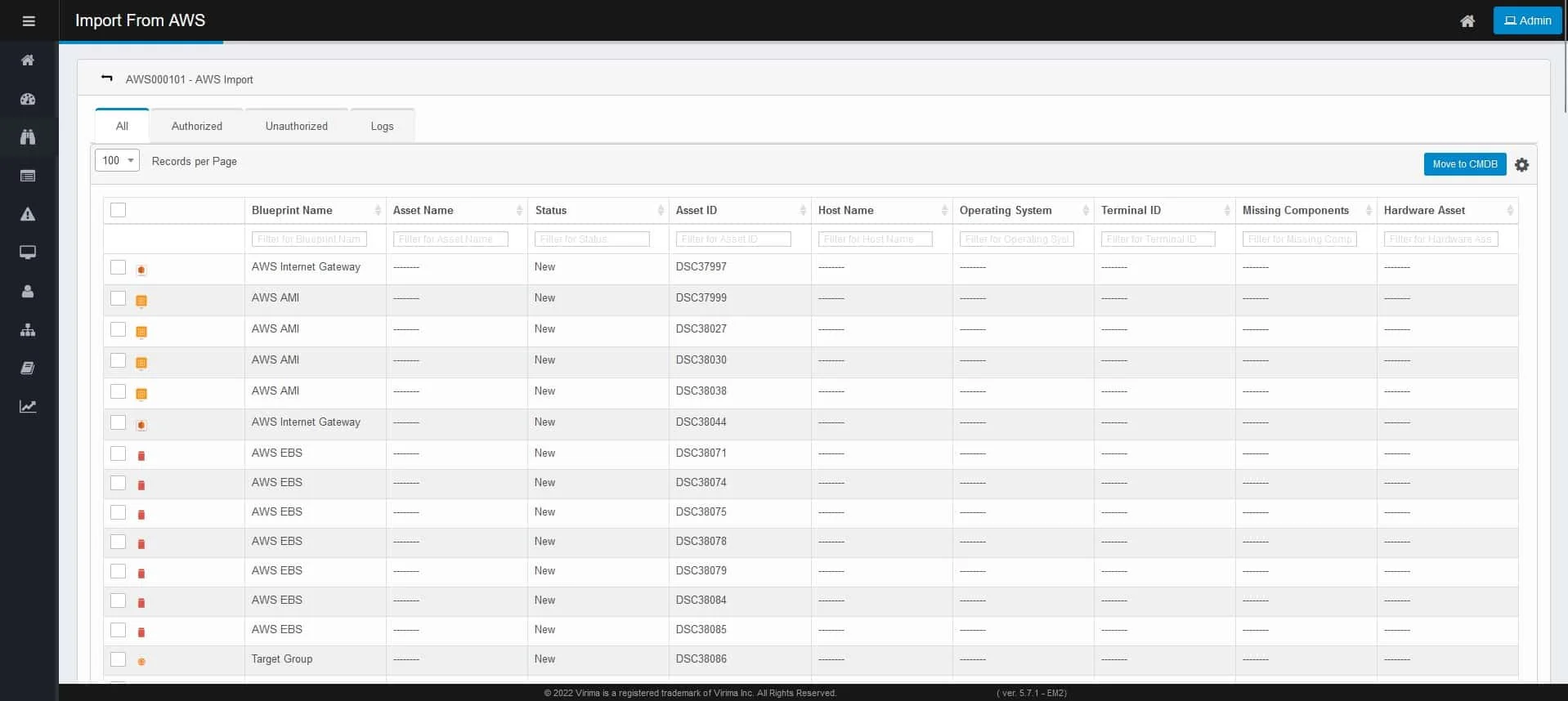Open the monitor icon in sidebar

[28, 252]
